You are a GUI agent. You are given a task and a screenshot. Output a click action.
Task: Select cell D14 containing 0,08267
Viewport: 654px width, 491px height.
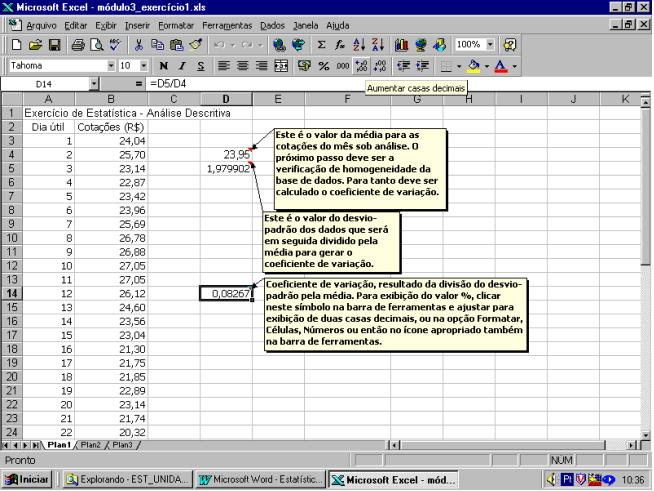(225, 293)
